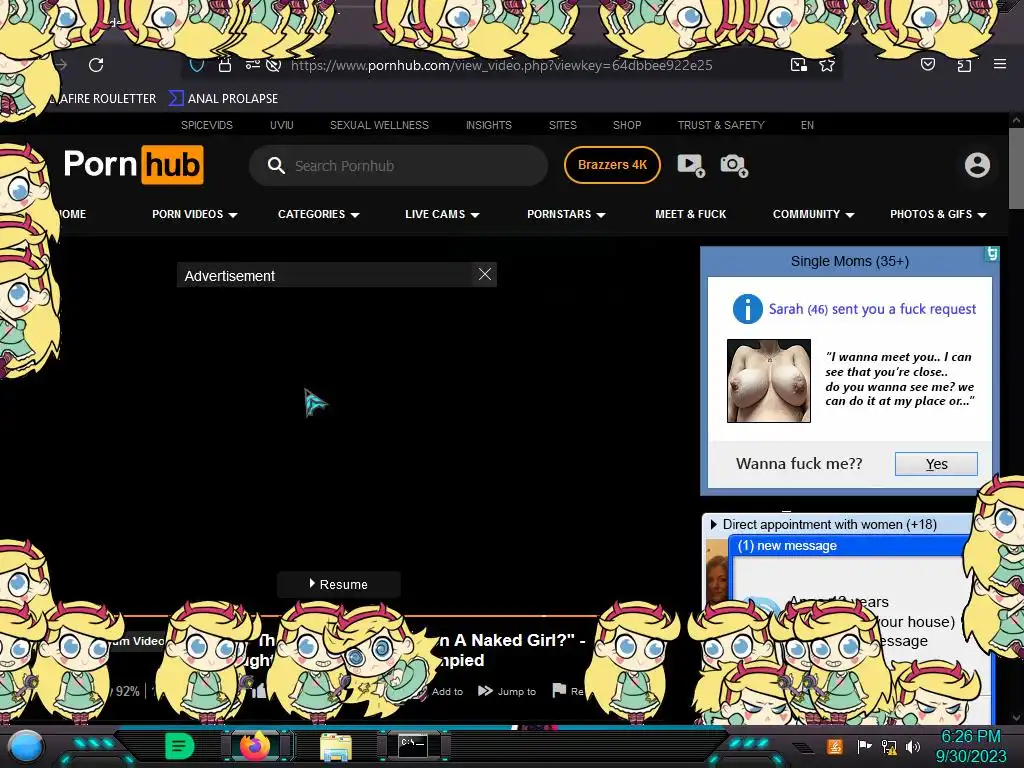This screenshot has height=768, width=1024.
Task: Click the Java tray icon
Action: click(x=835, y=746)
